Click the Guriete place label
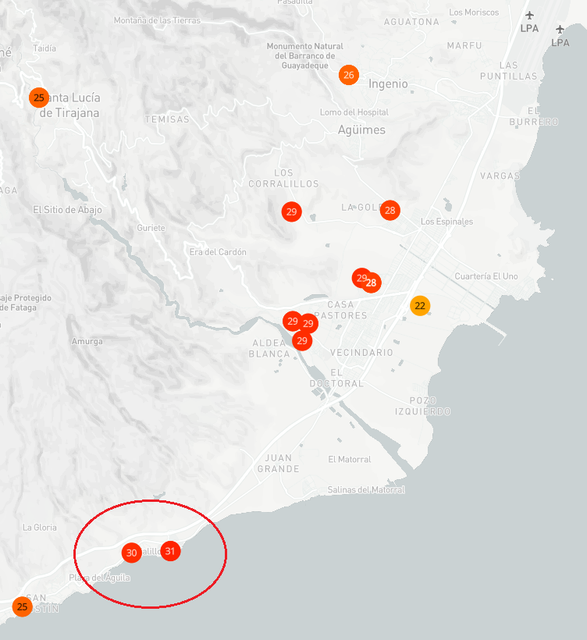Image resolution: width=587 pixels, height=640 pixels. click(151, 228)
